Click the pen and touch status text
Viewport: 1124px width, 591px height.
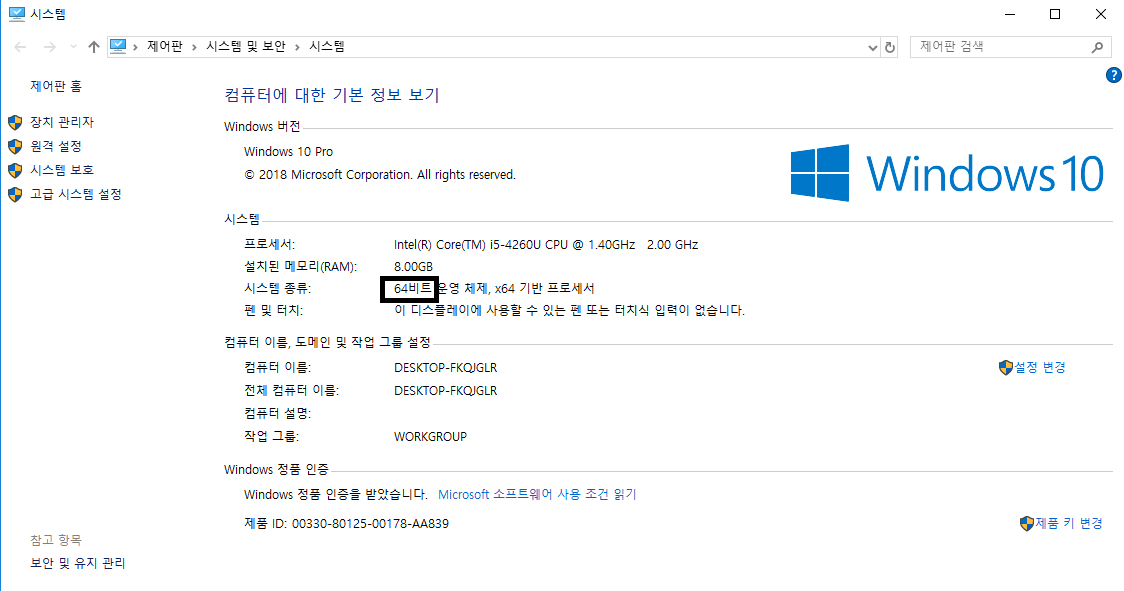pyautogui.click(x=569, y=311)
